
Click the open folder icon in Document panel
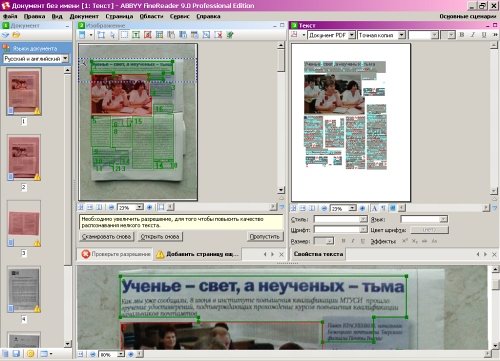(16, 35)
